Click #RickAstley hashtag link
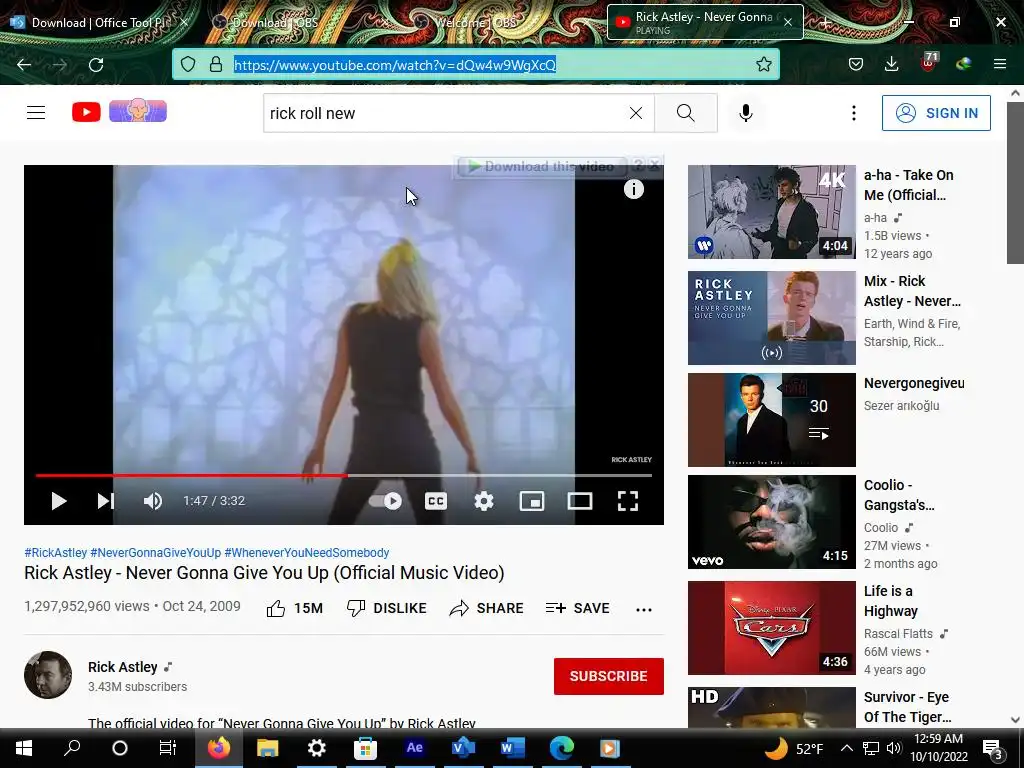Viewport: 1024px width, 768px height. (x=56, y=552)
